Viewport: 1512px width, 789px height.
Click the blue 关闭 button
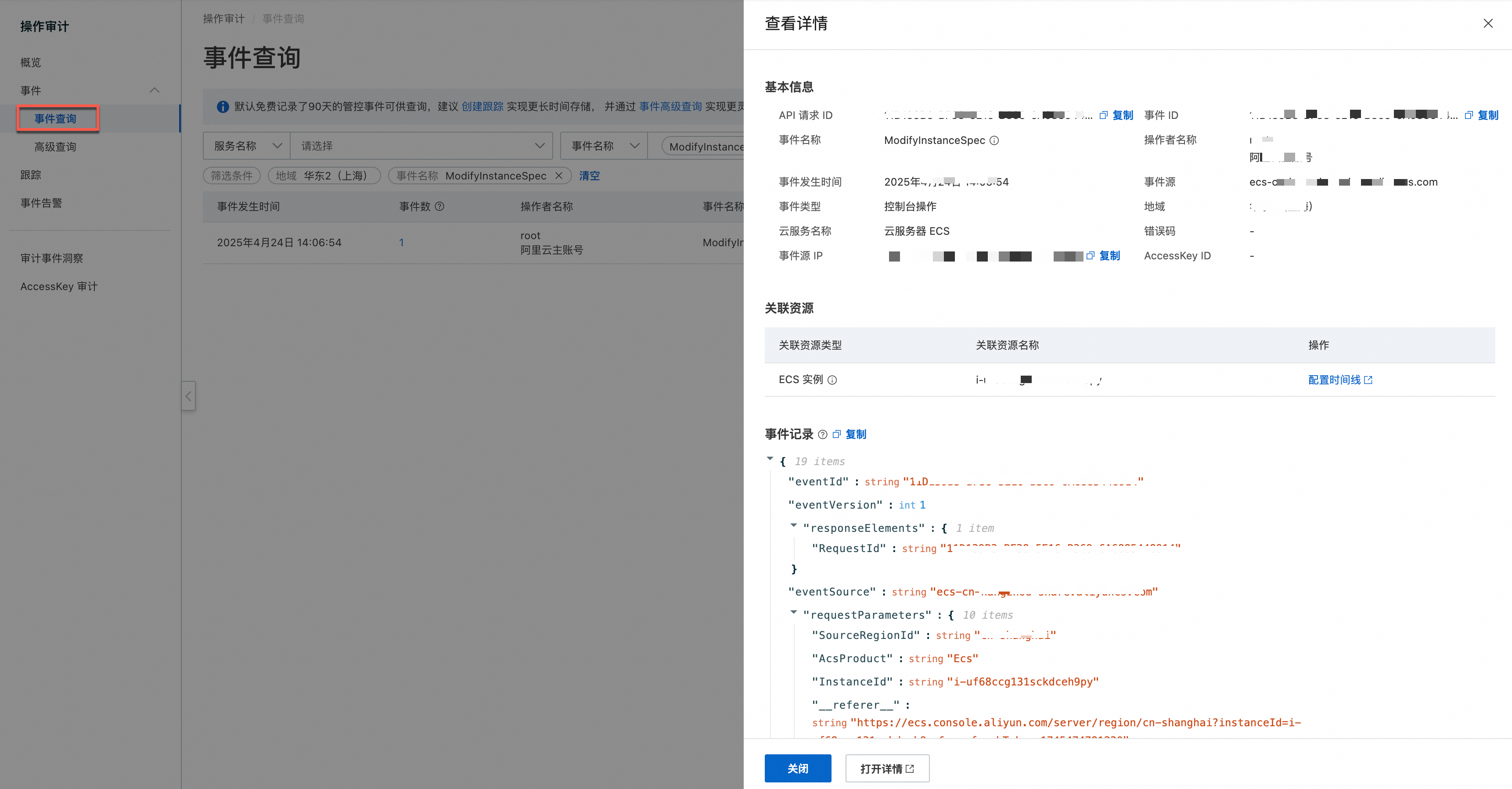click(x=798, y=768)
